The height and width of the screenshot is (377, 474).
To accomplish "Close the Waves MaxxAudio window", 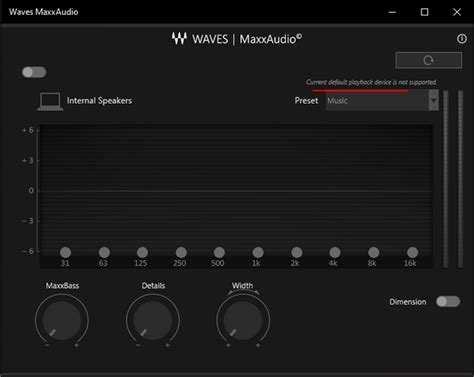I will point(457,12).
